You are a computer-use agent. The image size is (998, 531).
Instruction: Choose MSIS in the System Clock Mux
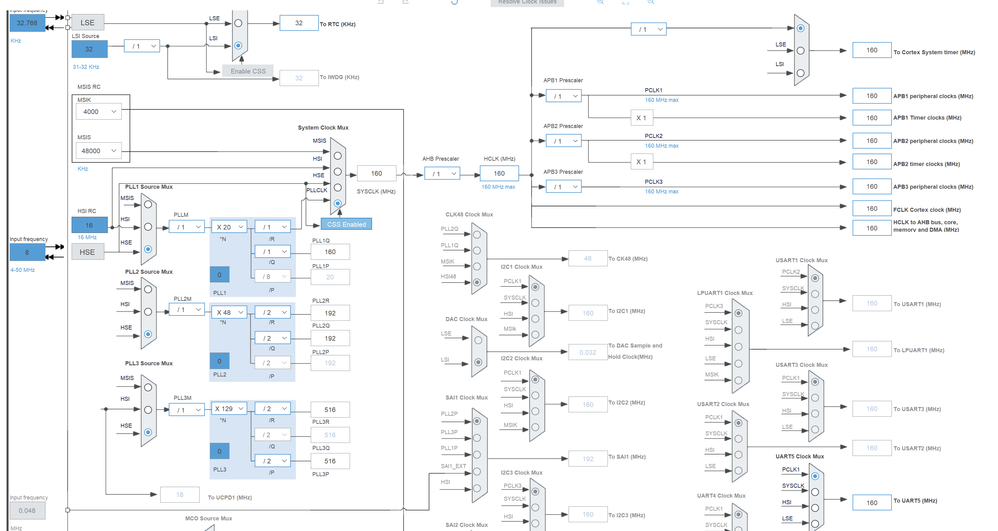pos(337,155)
